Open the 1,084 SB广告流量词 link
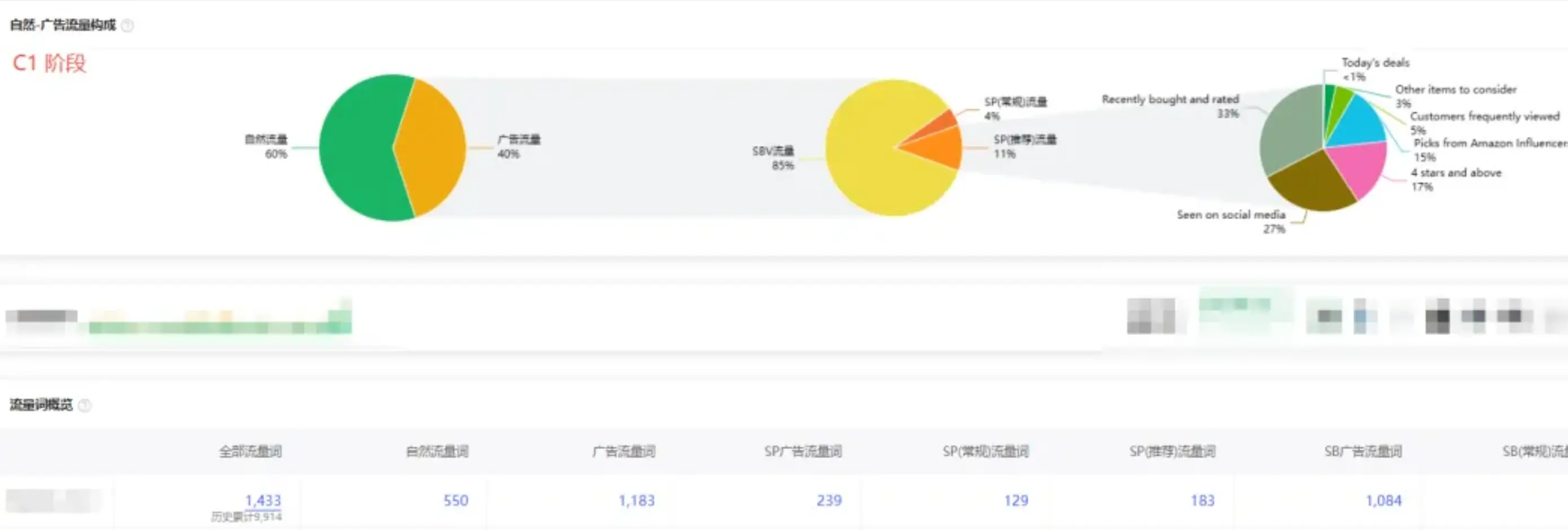 pos(1383,500)
